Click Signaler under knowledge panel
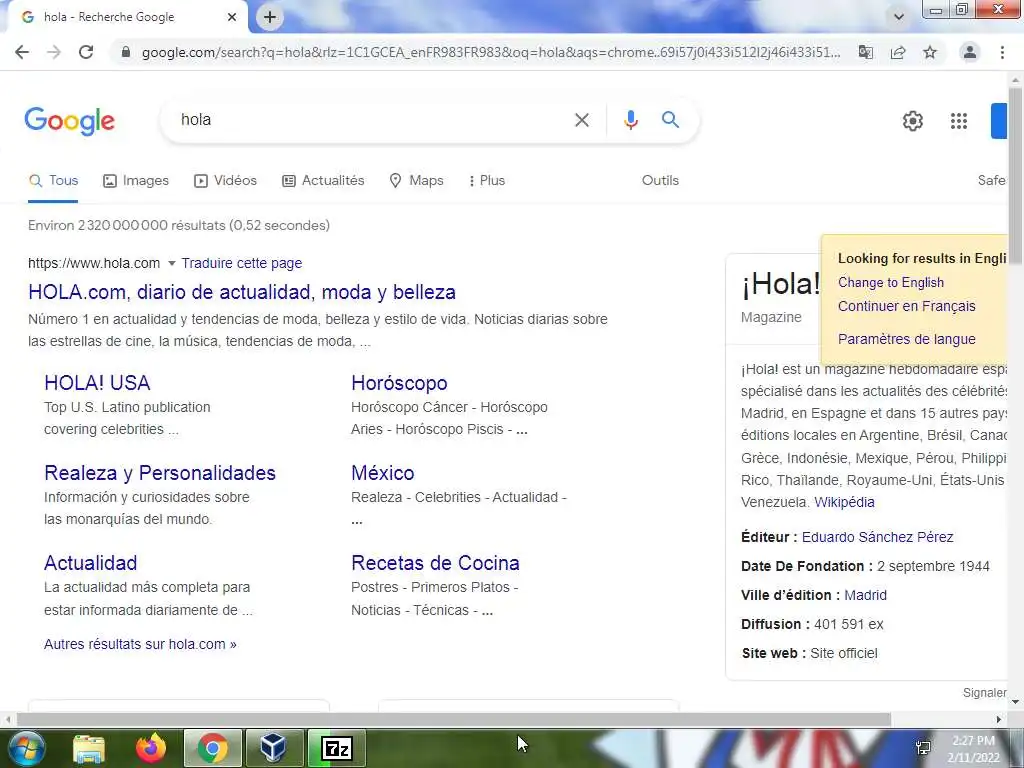 click(984, 693)
